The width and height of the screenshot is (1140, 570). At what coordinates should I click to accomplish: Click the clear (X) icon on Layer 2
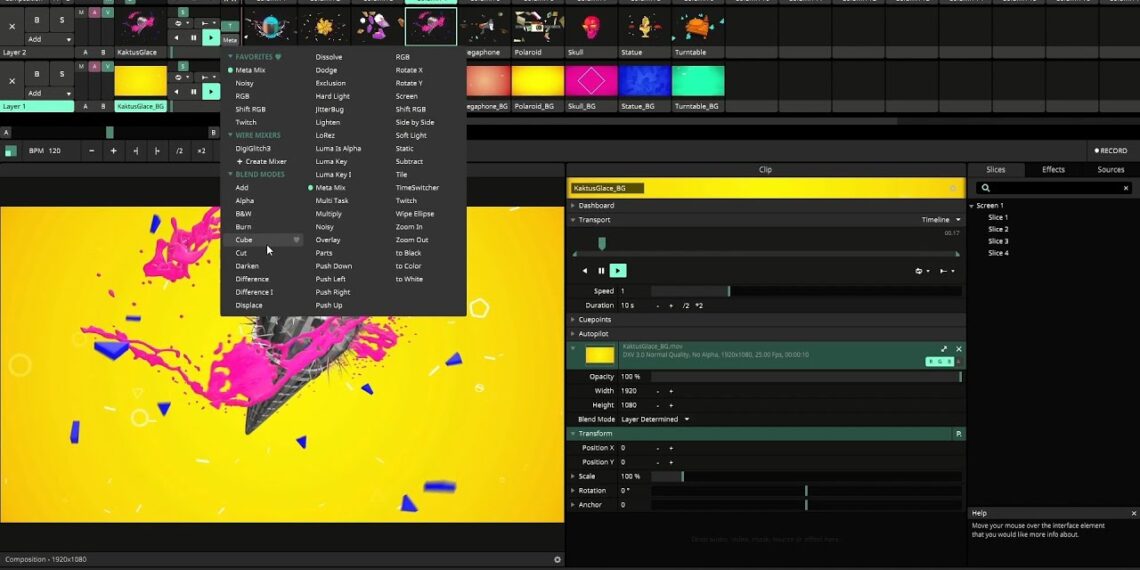pyautogui.click(x=12, y=27)
